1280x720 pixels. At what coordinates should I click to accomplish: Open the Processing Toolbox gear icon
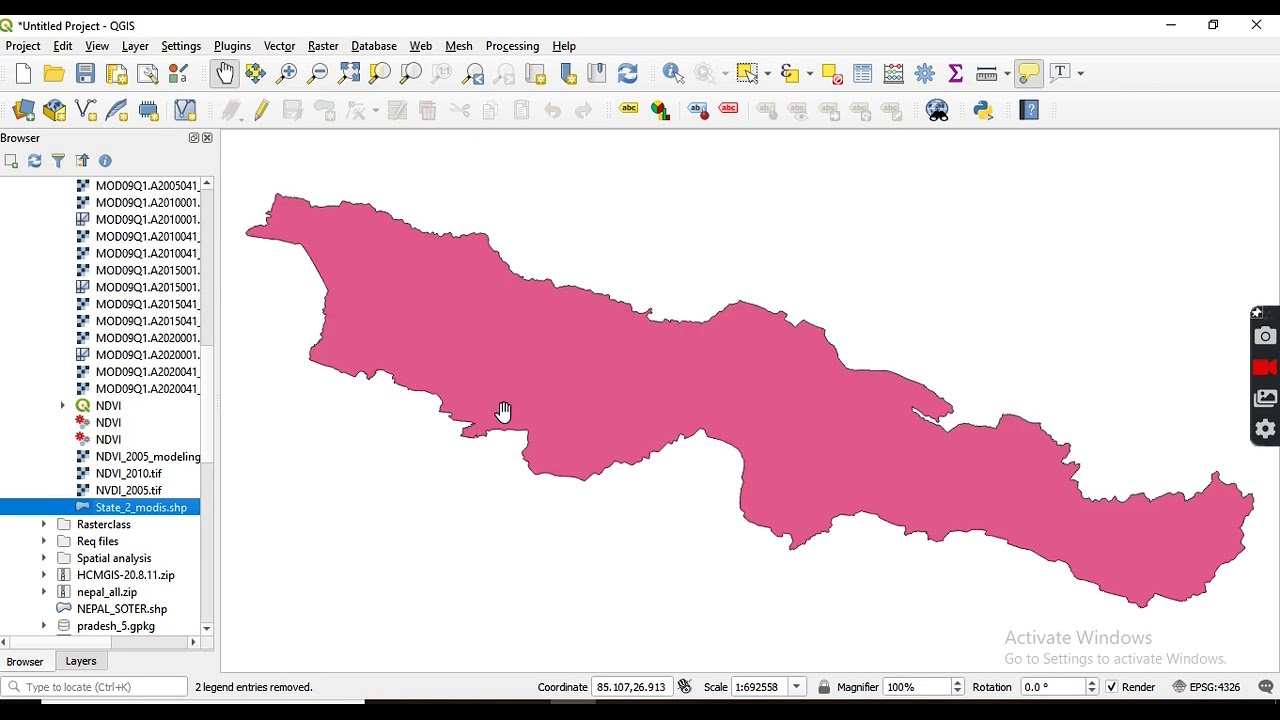click(x=925, y=73)
